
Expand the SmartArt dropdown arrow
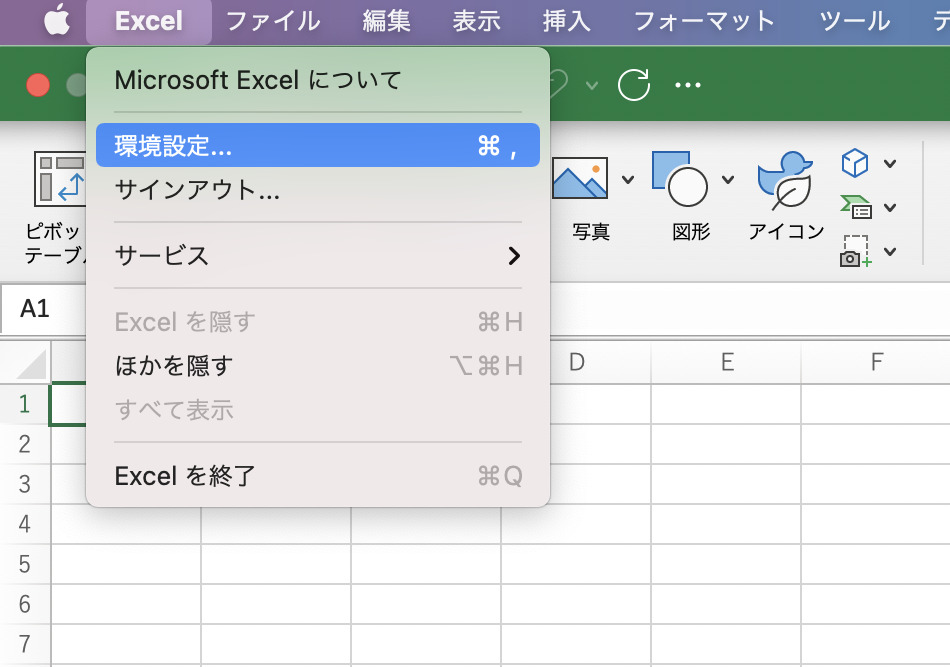tap(890, 208)
